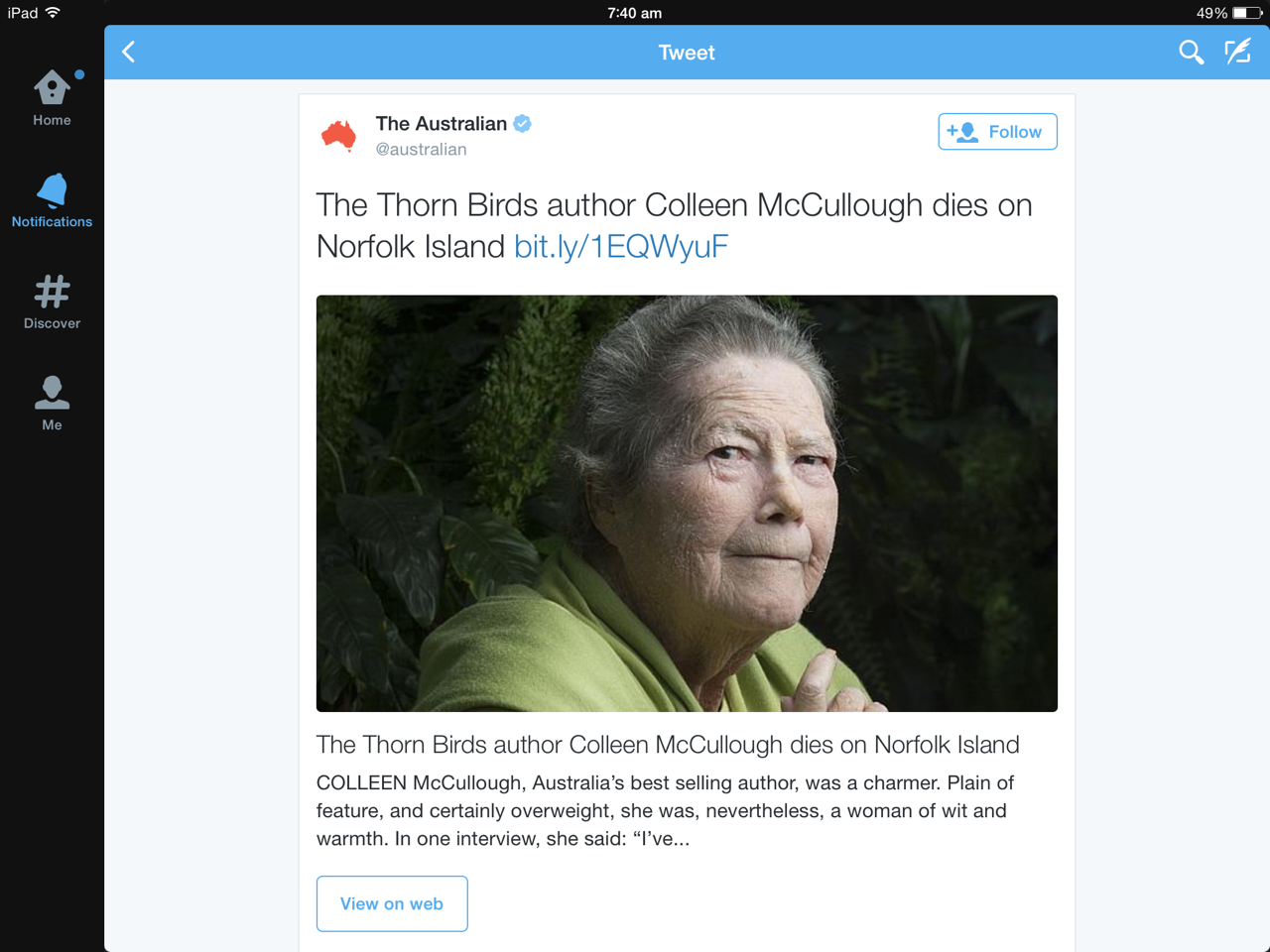Image resolution: width=1270 pixels, height=952 pixels.
Task: Open the Discover hashtag section
Action: (x=52, y=301)
